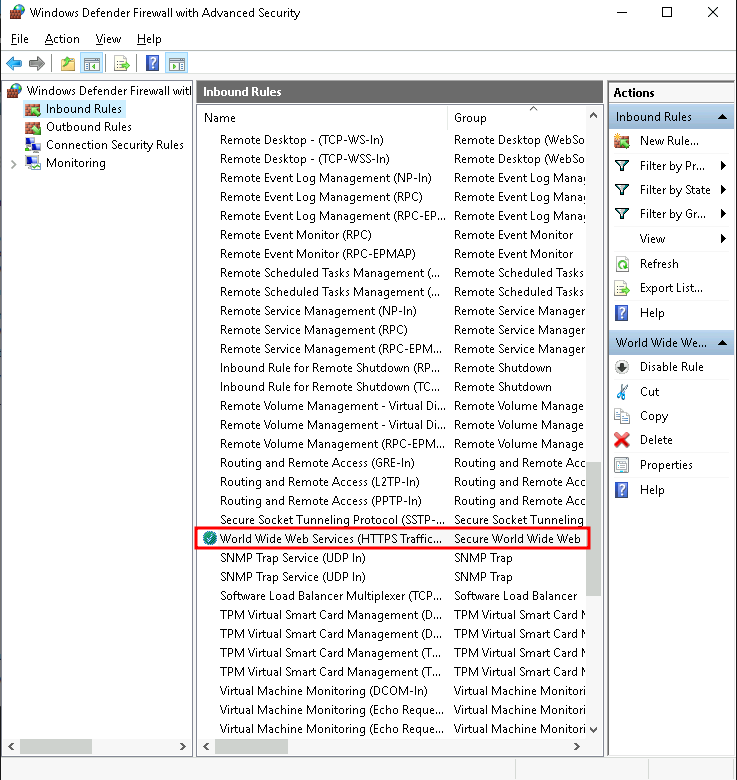Click New Rule... action link

coord(669,141)
